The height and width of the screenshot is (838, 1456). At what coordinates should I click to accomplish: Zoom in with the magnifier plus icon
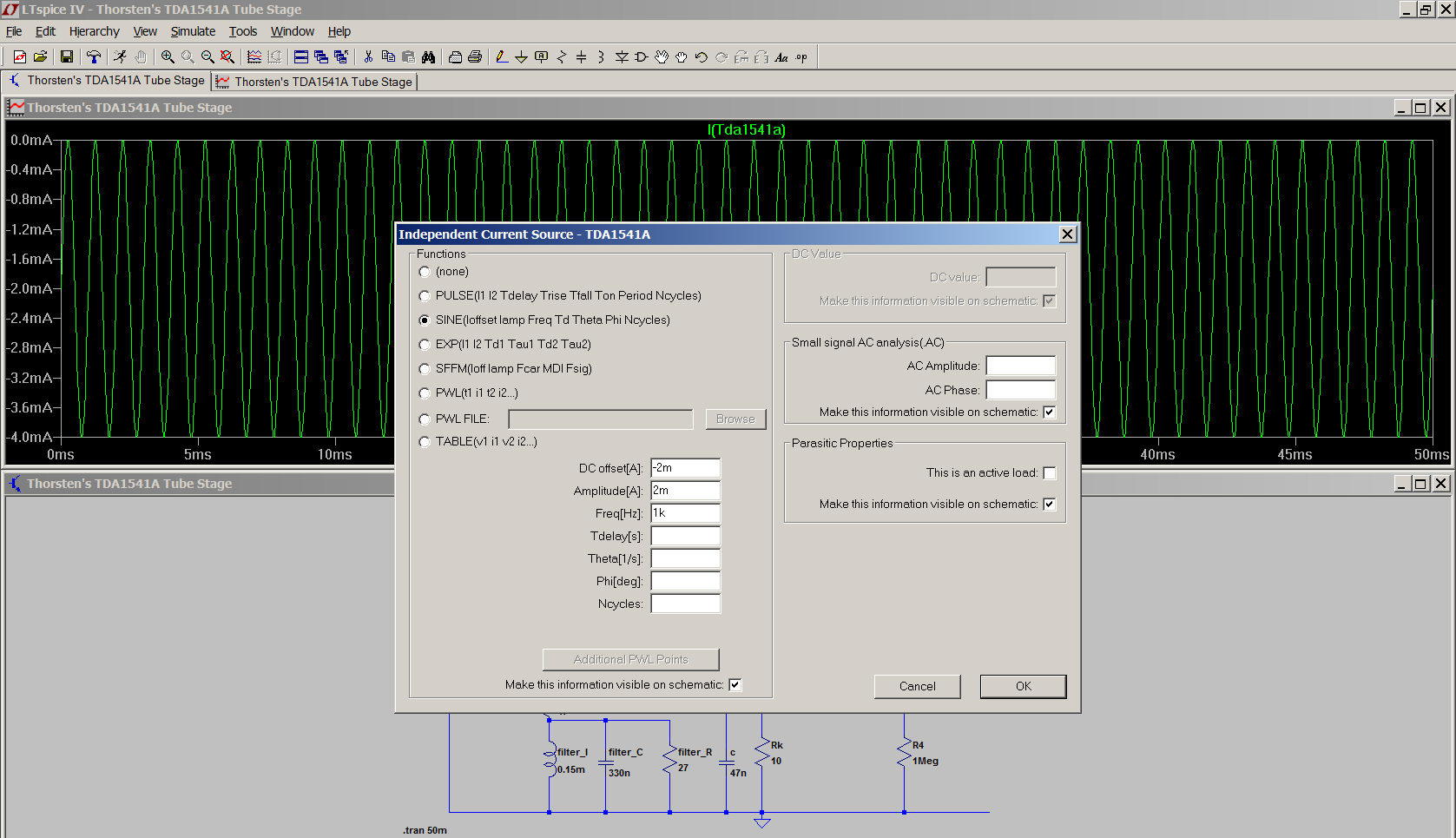click(x=168, y=57)
